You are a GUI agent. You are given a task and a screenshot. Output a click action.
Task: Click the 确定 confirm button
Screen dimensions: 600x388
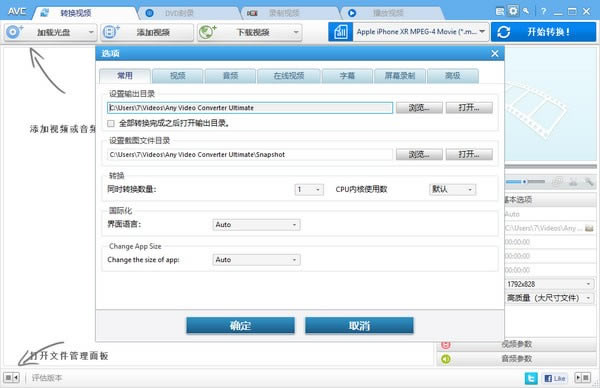pos(240,326)
